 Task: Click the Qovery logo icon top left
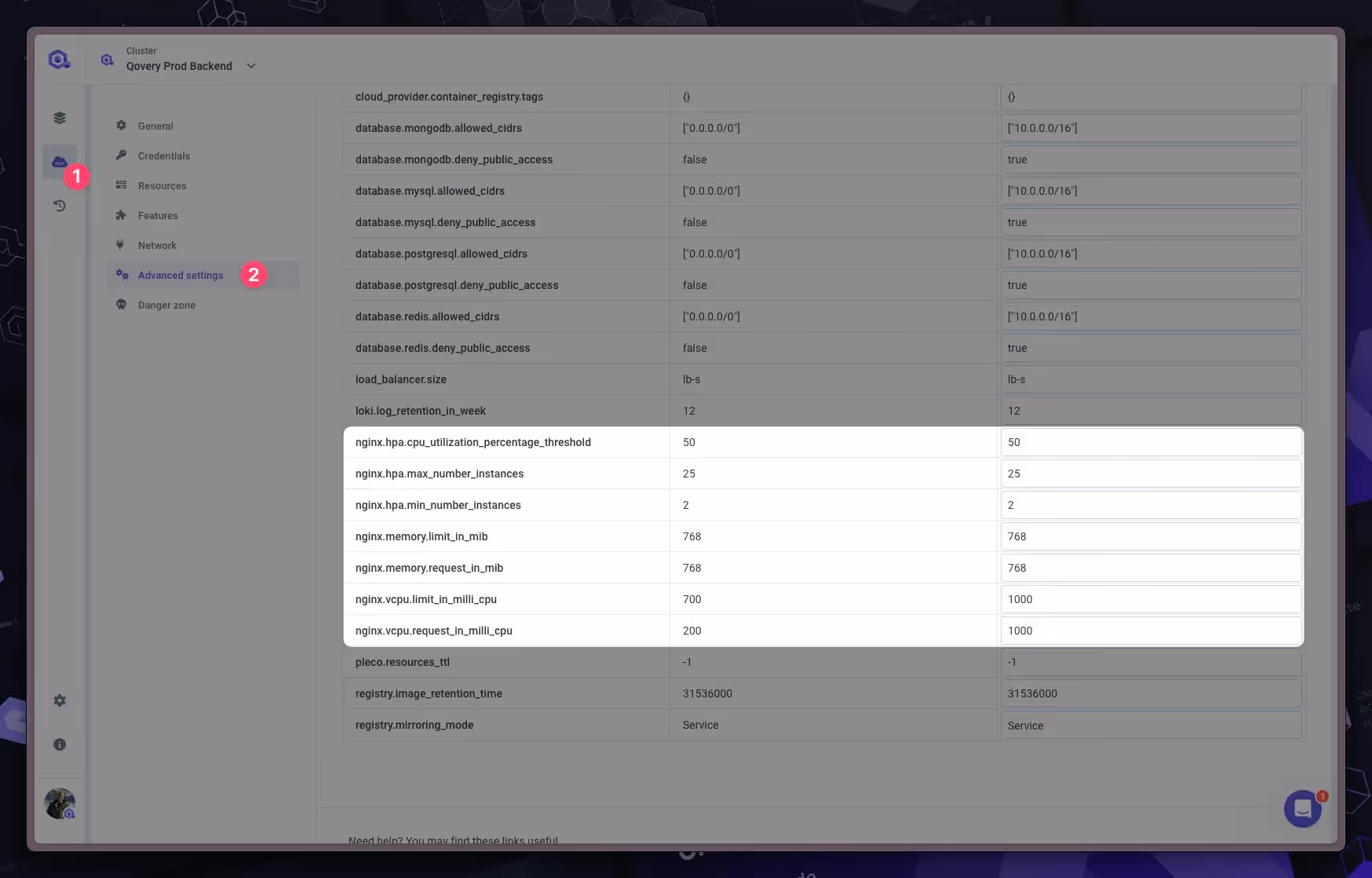[60, 59]
